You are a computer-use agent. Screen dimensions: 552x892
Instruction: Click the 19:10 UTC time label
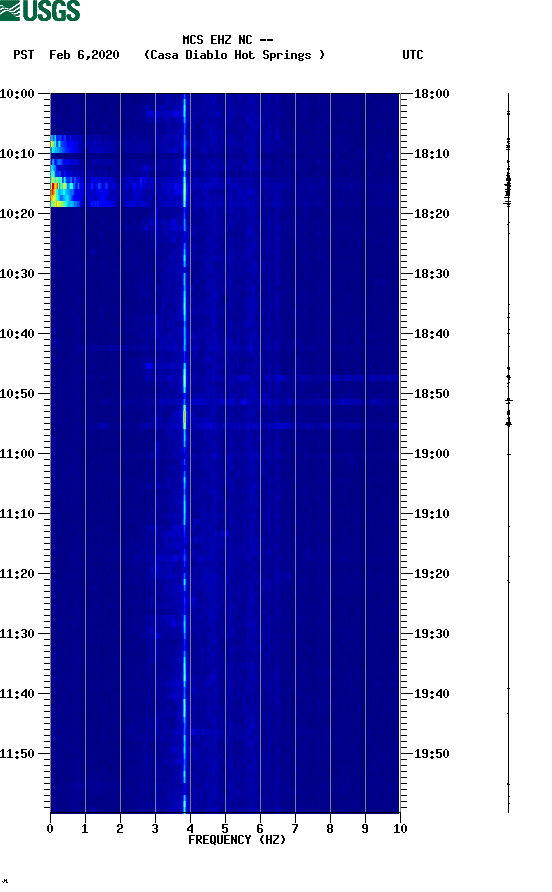431,514
